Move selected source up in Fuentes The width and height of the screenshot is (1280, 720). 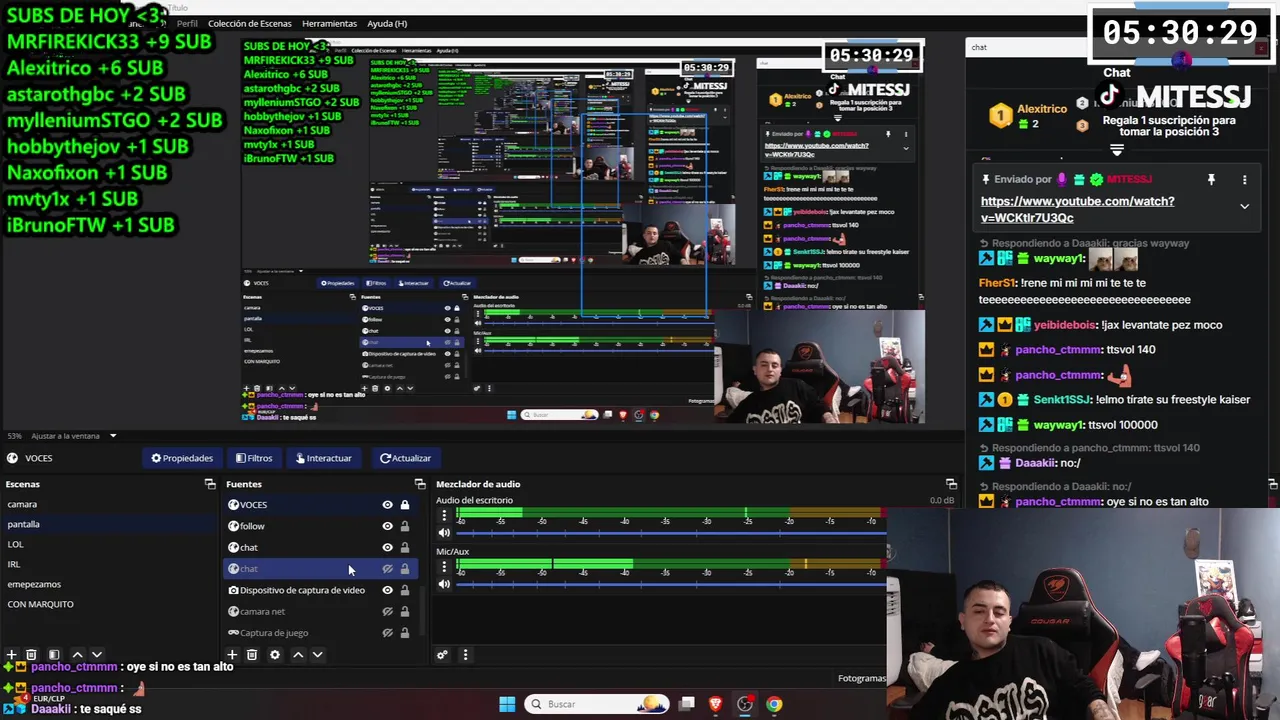pyautogui.click(x=298, y=655)
